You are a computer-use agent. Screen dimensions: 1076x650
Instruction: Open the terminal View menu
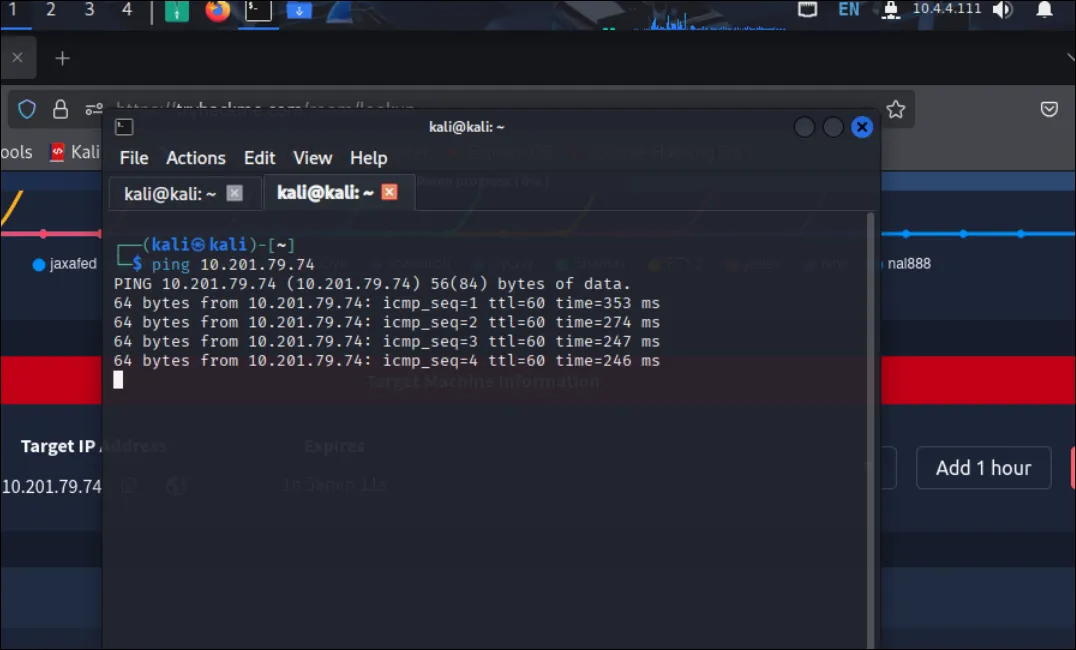[312, 159]
